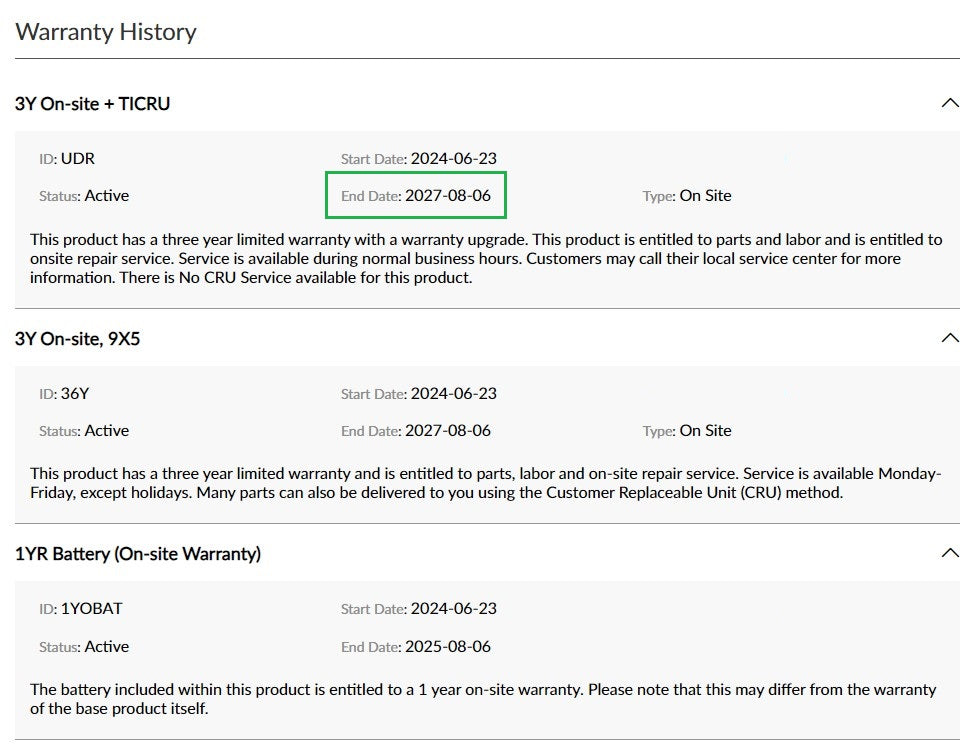This screenshot has height=750, width=976.
Task: Click Type On Site in 9X5 section
Action: [687, 430]
